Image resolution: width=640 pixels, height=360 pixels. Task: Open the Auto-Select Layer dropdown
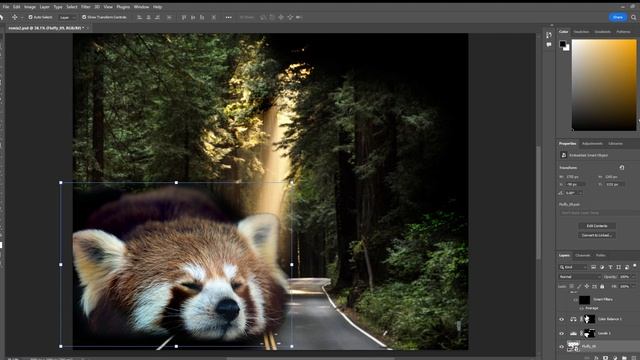(67, 18)
